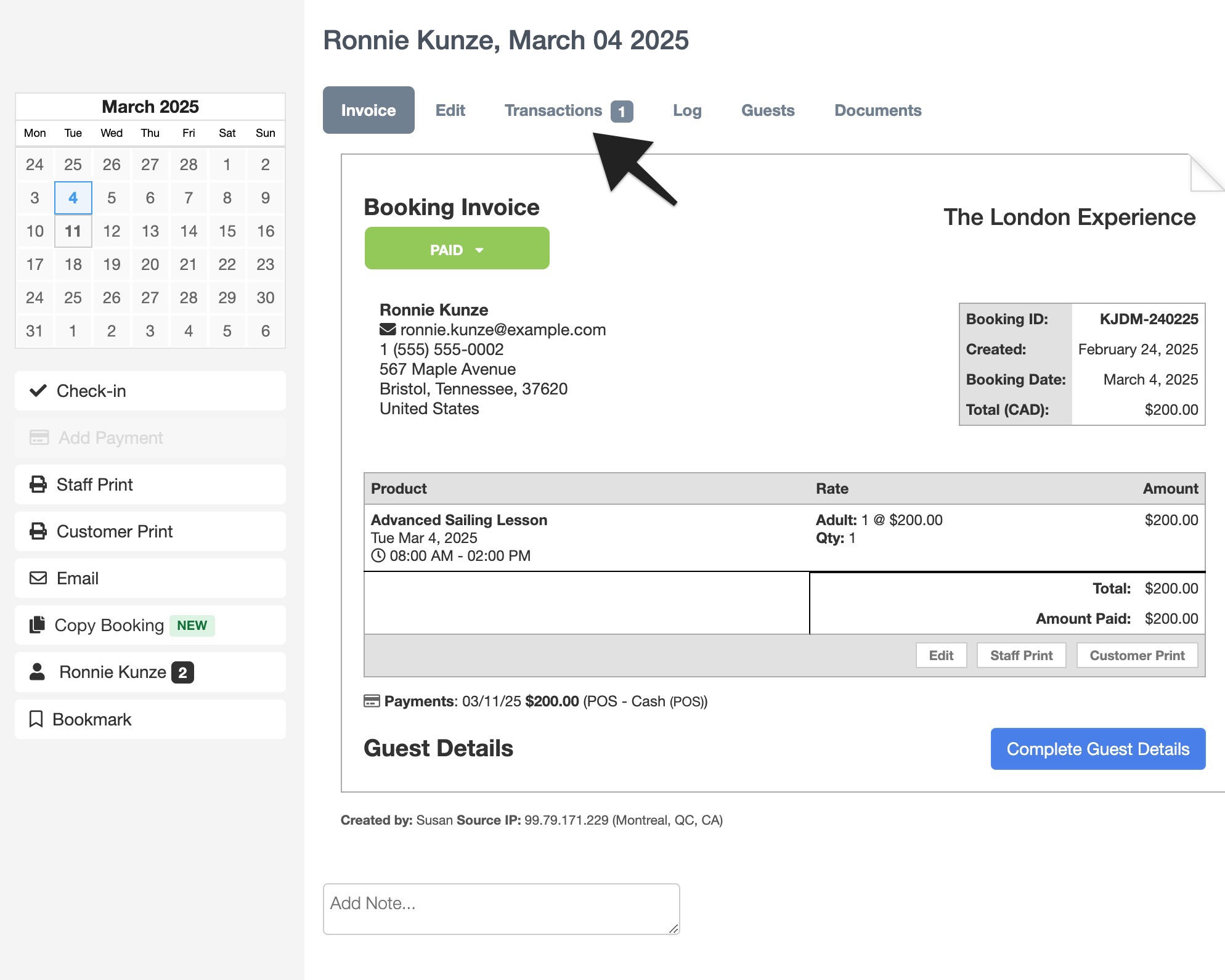
Task: Click the clock icon by lesson time
Action: pyautogui.click(x=378, y=555)
